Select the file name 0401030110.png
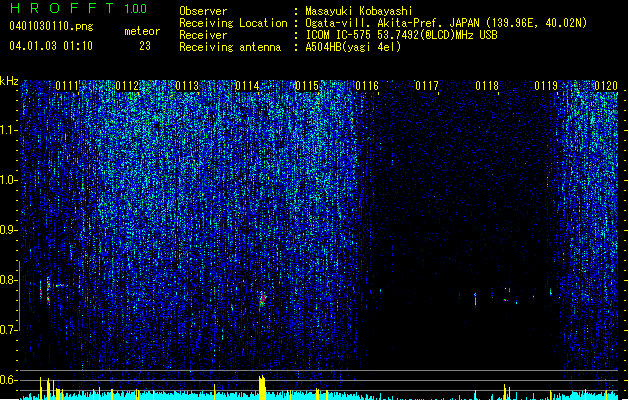Screen dimensions: 629x400 point(51,26)
